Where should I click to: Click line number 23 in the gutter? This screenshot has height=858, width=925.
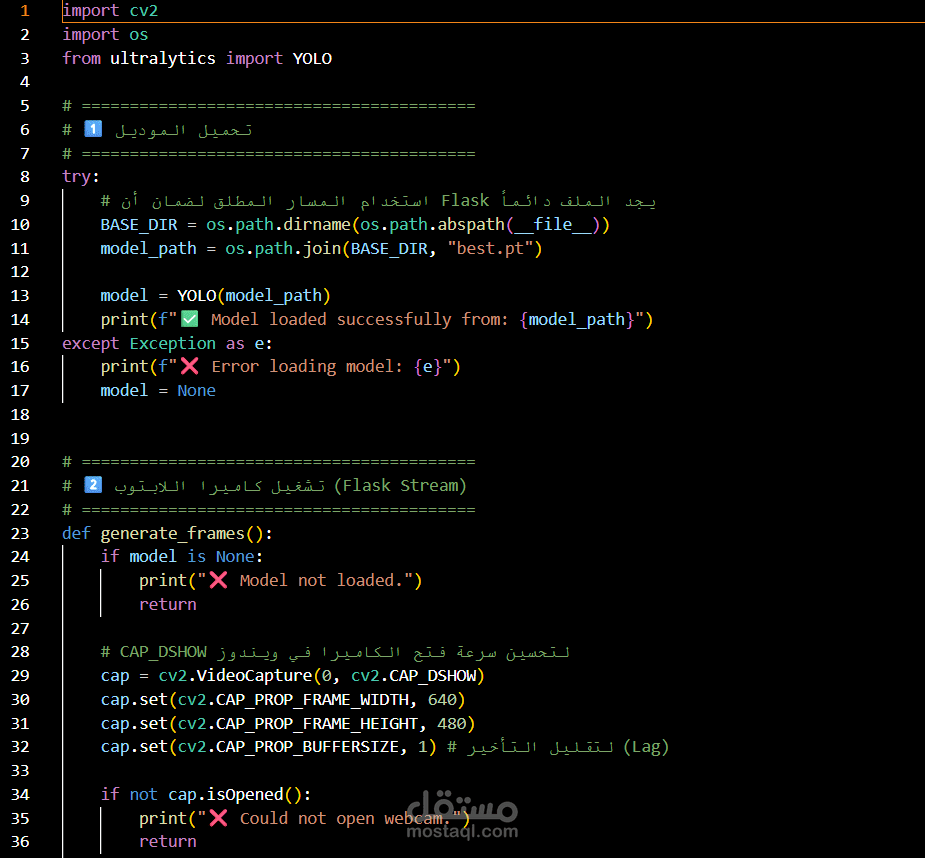(x=20, y=533)
